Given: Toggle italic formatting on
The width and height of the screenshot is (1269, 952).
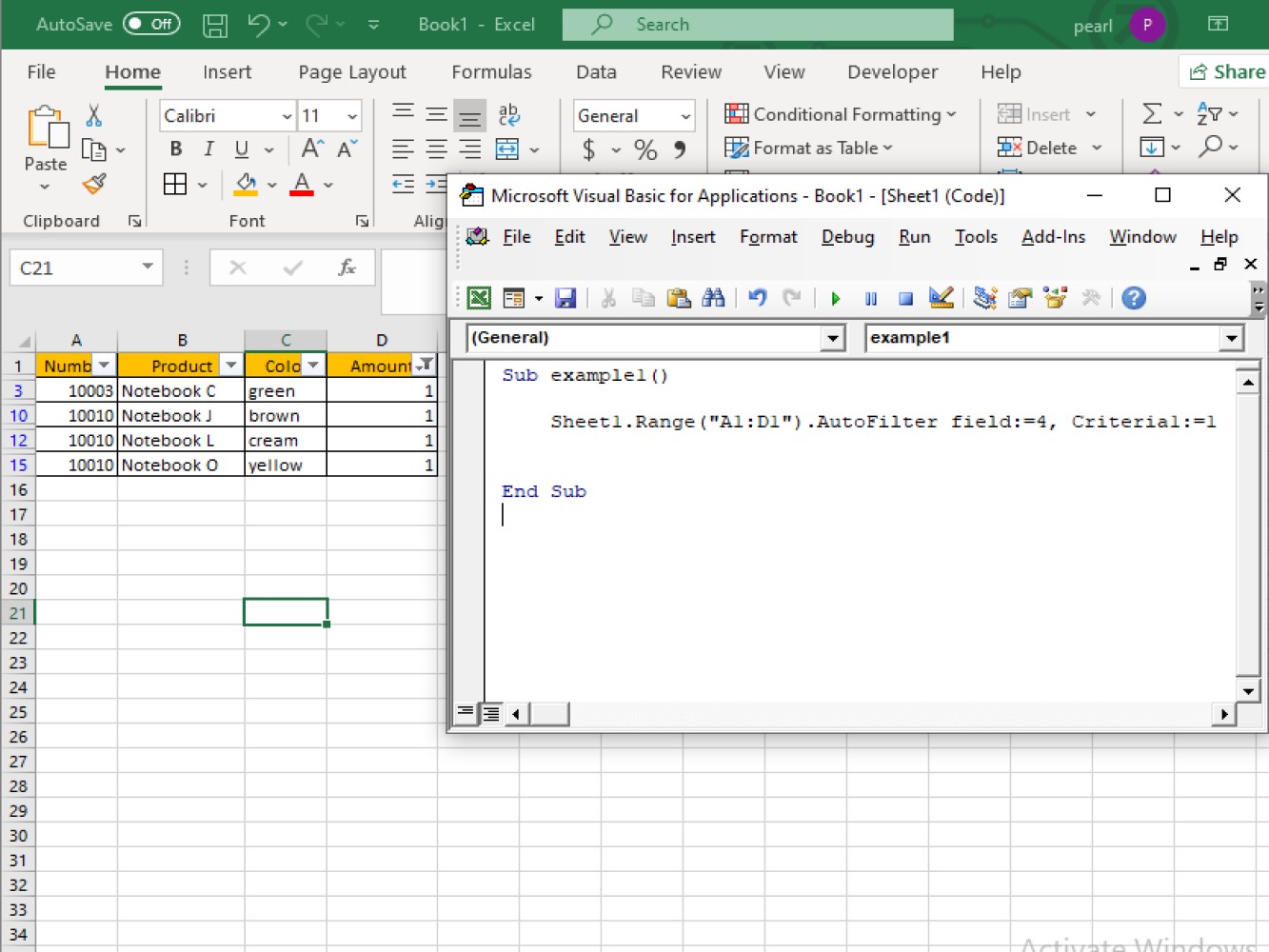Looking at the screenshot, I should click(x=208, y=149).
